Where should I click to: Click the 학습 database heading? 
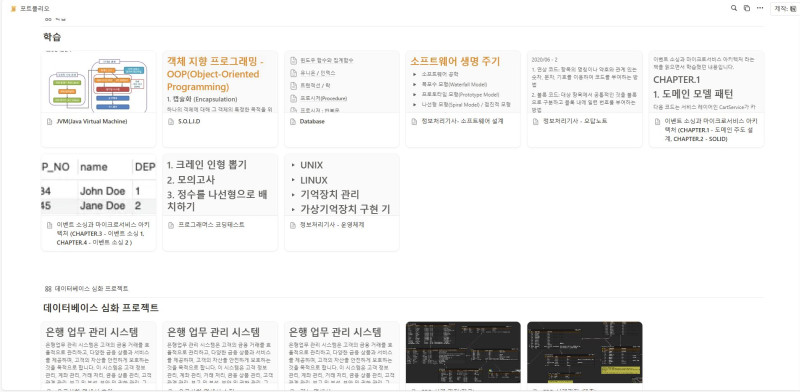(x=53, y=37)
